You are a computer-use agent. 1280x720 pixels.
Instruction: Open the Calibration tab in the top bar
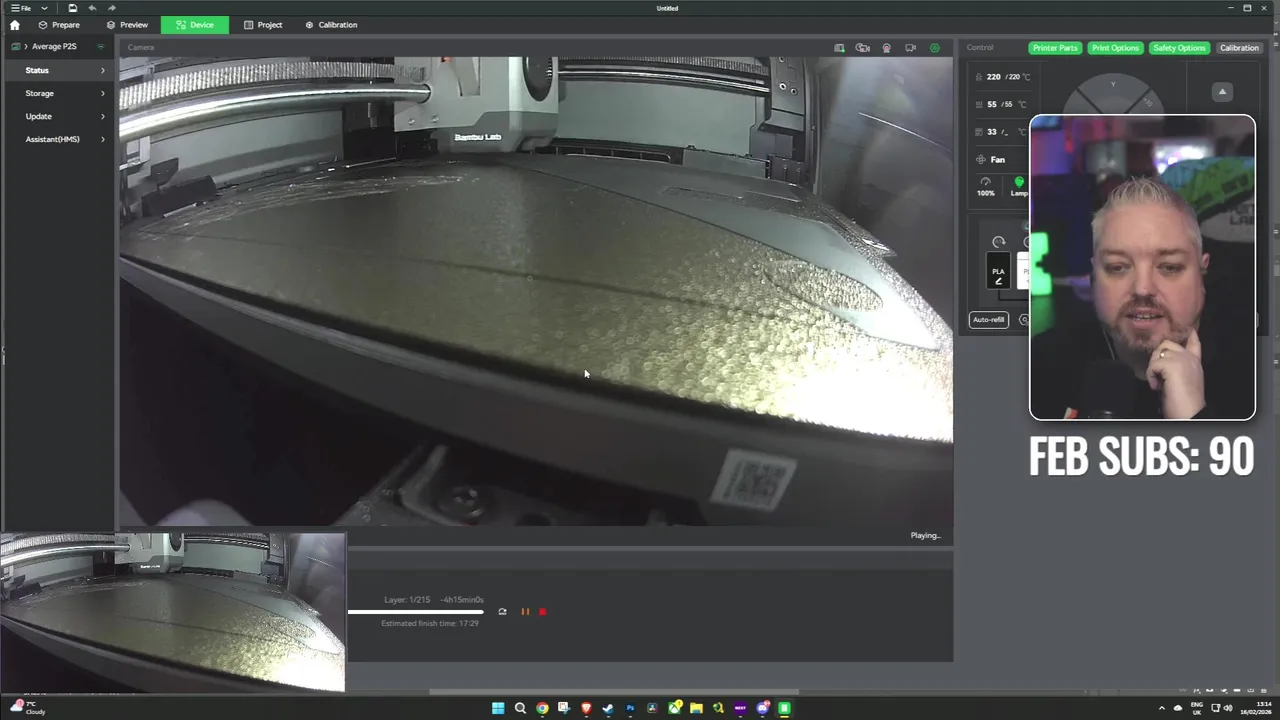point(331,25)
